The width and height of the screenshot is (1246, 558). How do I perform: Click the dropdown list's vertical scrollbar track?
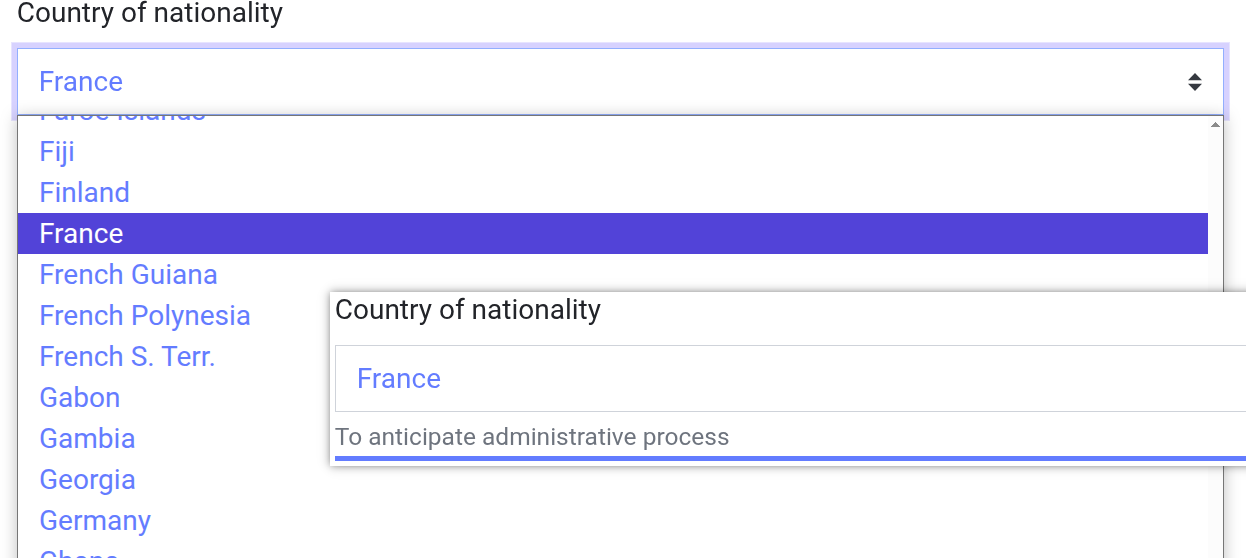click(1215, 300)
